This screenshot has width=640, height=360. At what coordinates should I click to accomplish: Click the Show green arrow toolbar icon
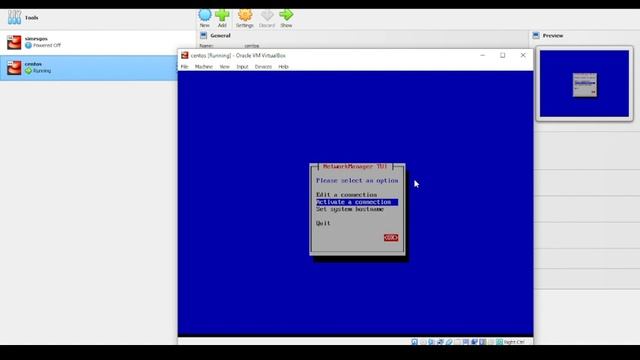pos(286,15)
